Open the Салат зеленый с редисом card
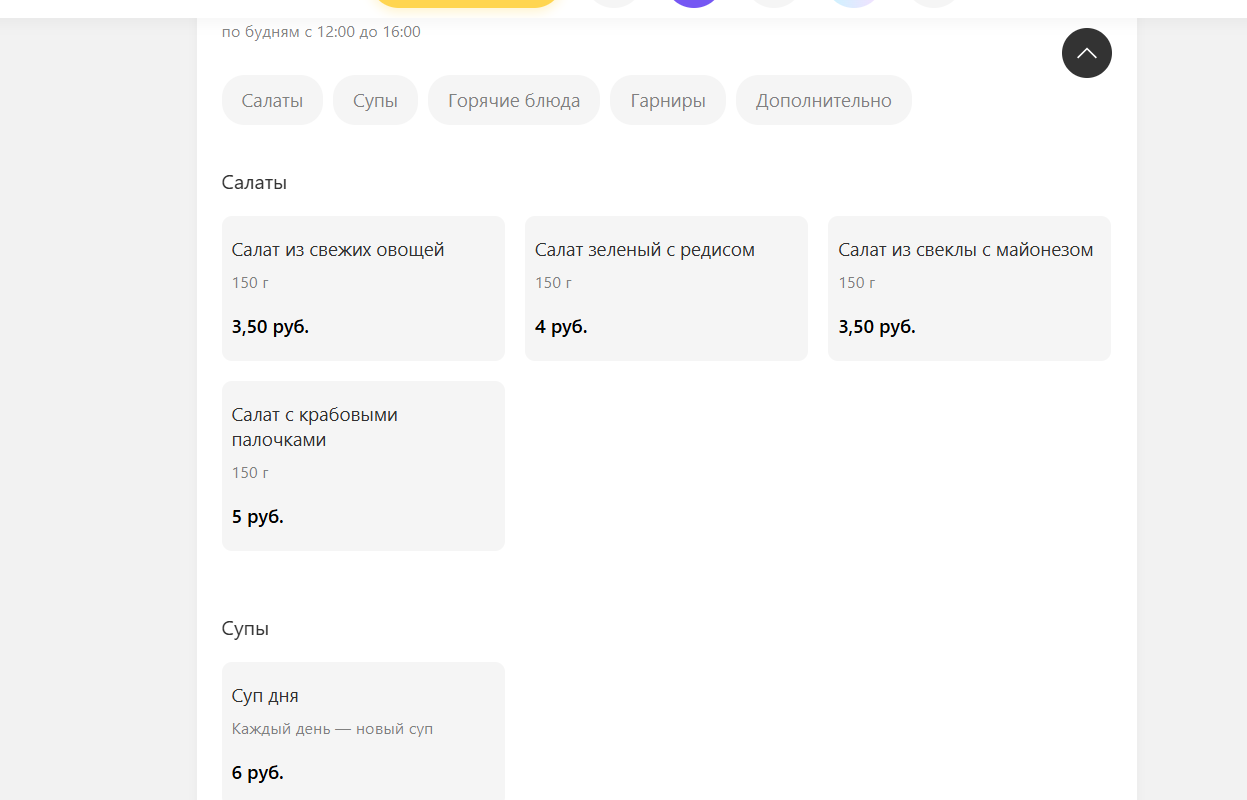 pyautogui.click(x=666, y=288)
